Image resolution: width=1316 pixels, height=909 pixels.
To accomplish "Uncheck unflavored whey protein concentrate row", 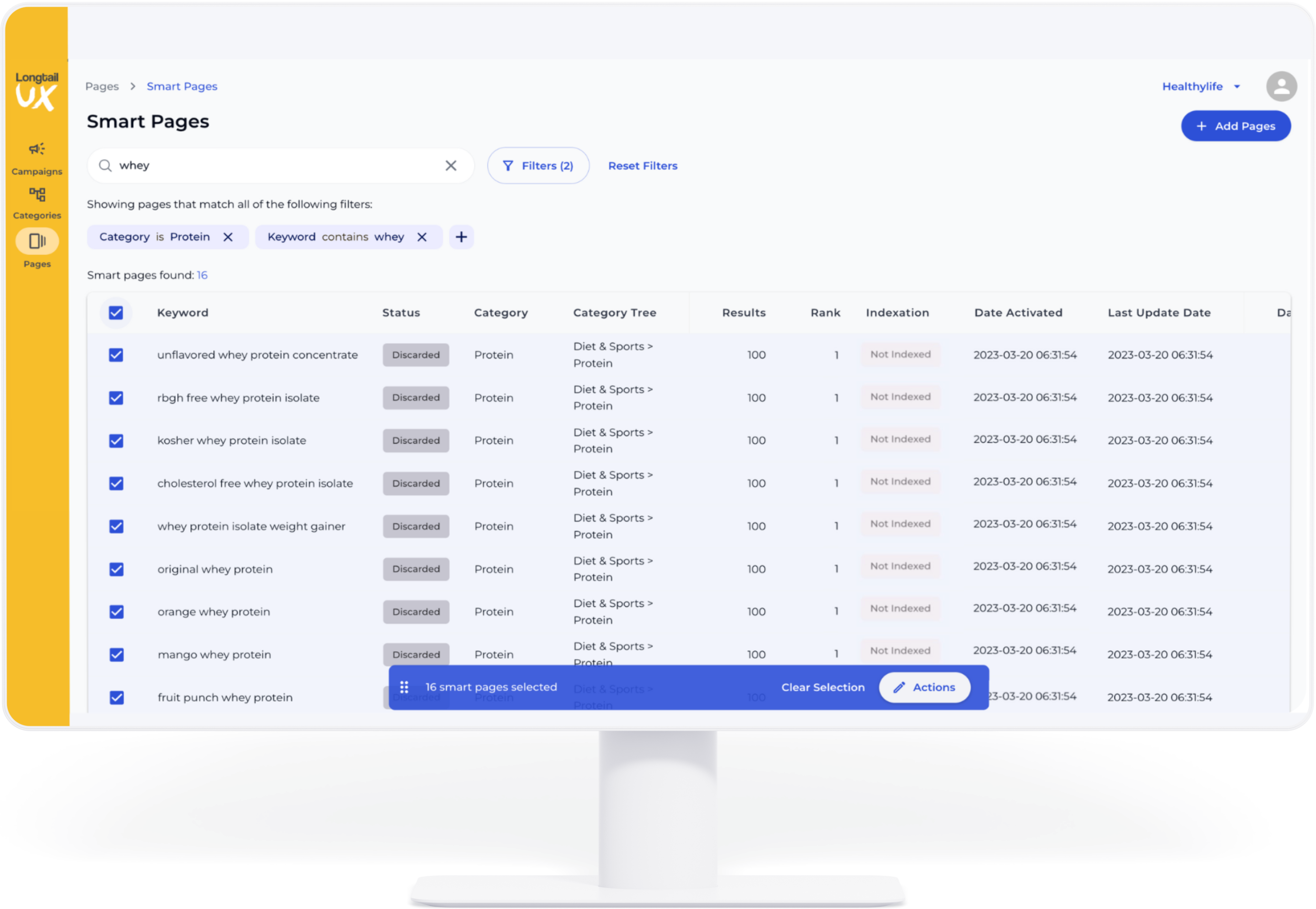I will [116, 355].
